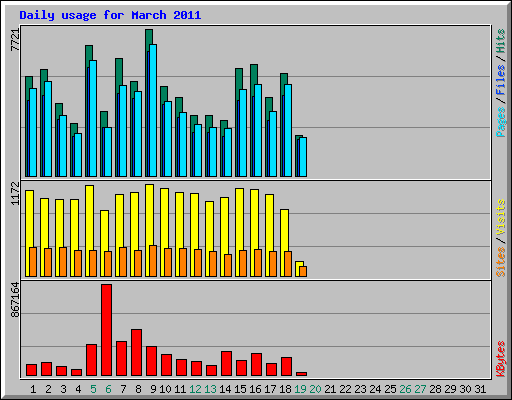Click the orange sites bar for day 19
Viewport: 512px width, 400px height.
(303, 271)
